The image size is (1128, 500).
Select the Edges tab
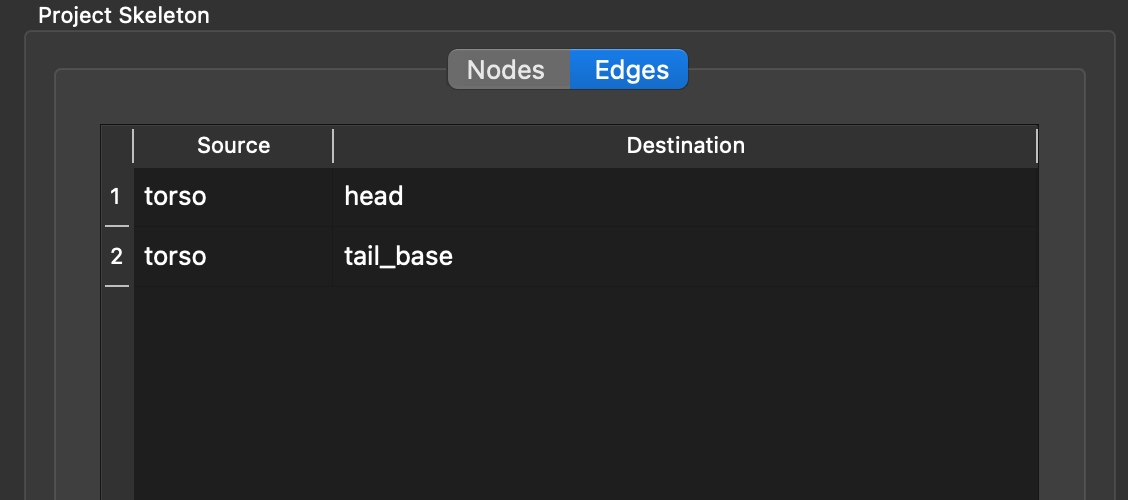click(x=630, y=70)
